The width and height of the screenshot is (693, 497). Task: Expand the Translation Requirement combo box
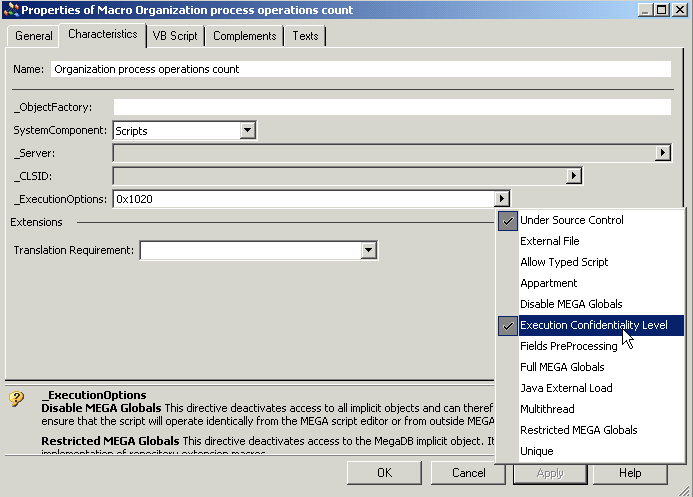point(369,250)
